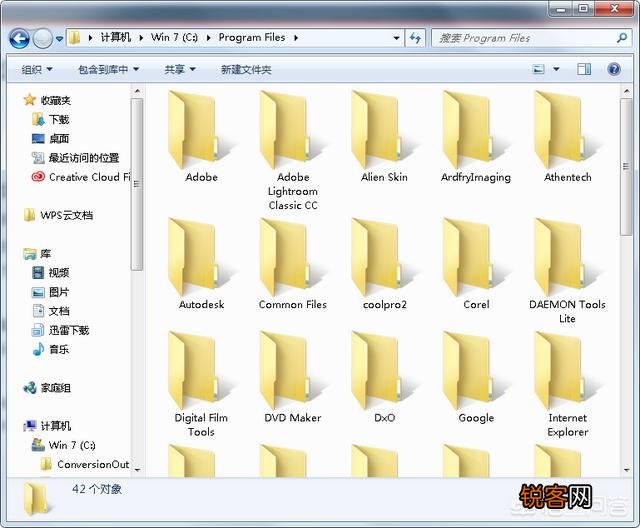The height and width of the screenshot is (528, 640).
Task: Select the Alien Skin folder
Action: click(384, 137)
